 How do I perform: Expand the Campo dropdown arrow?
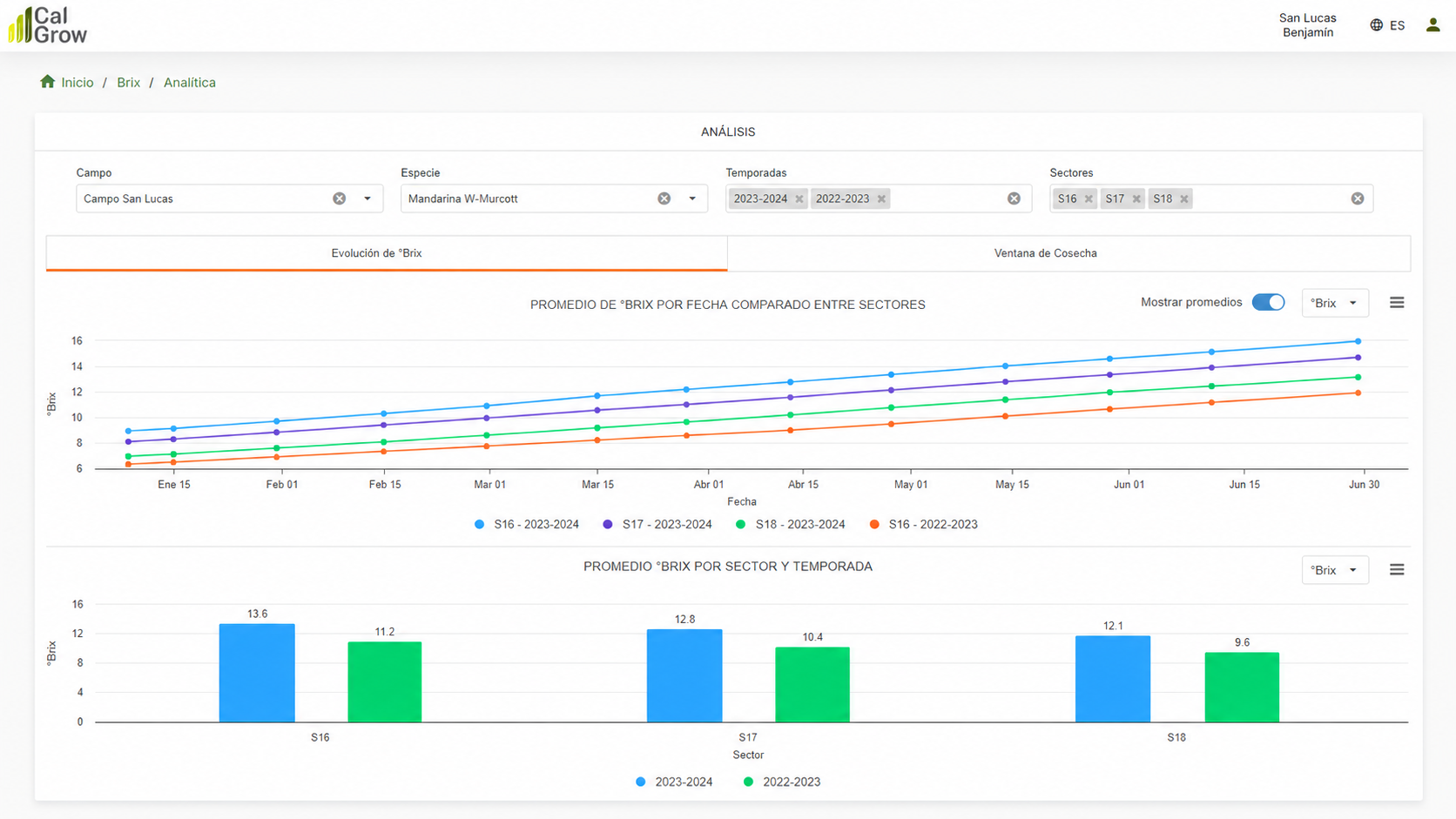(367, 198)
